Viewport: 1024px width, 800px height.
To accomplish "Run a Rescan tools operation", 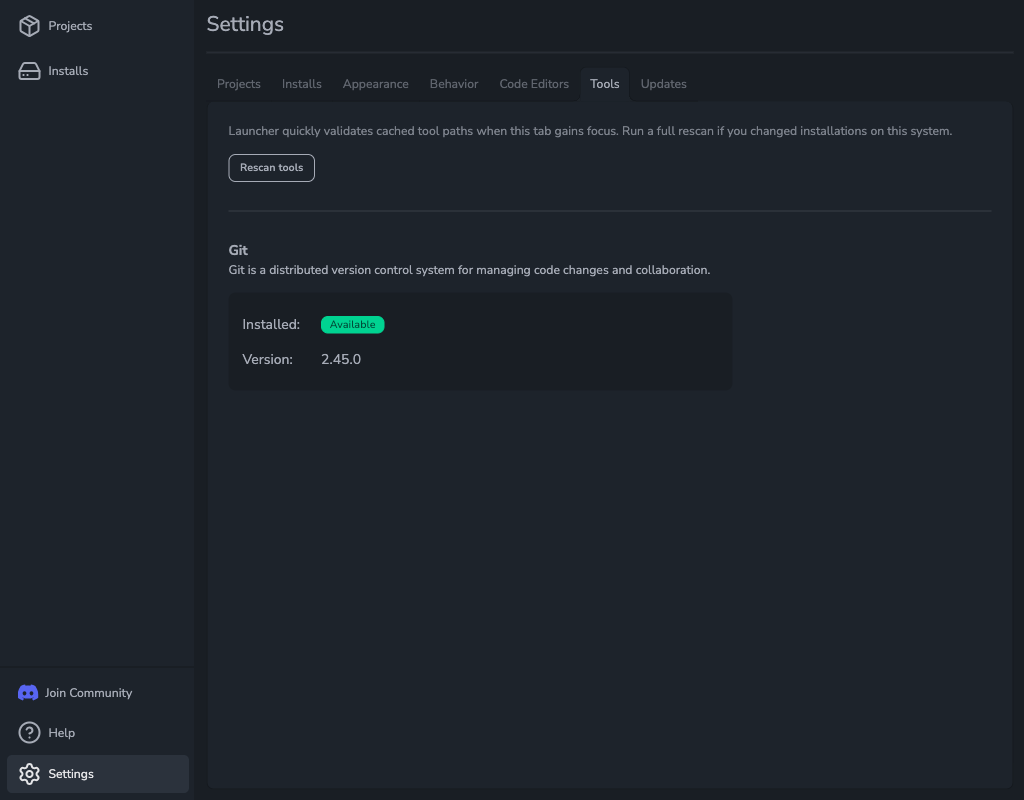I will point(272,168).
